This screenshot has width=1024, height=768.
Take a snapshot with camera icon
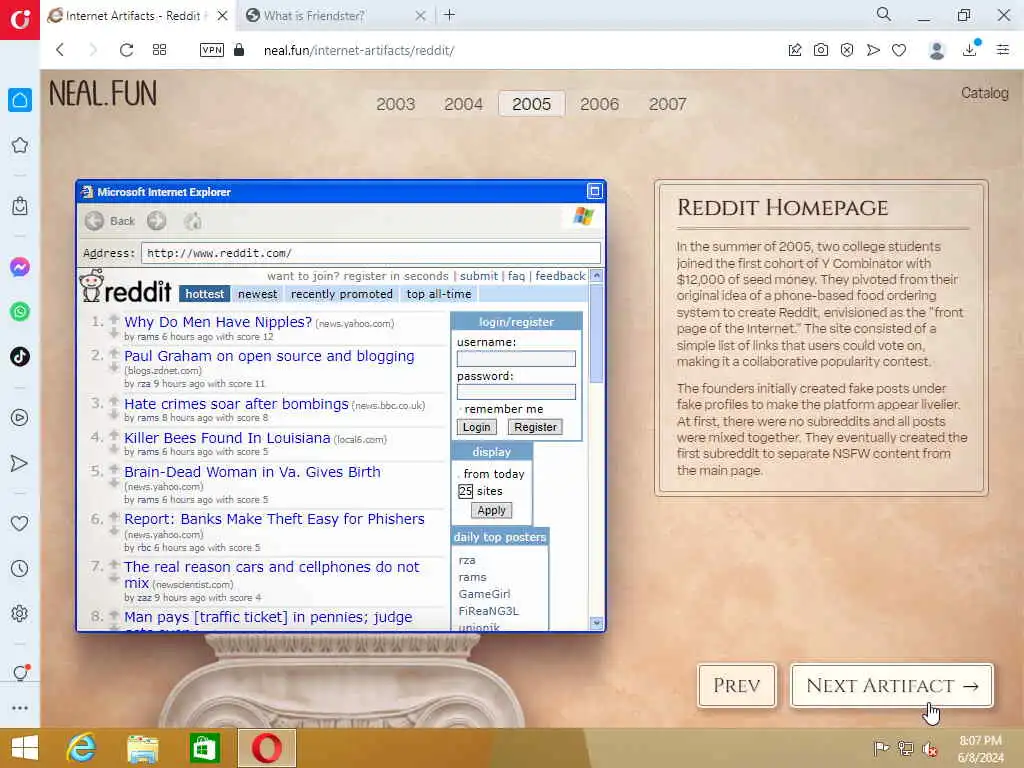click(x=821, y=50)
